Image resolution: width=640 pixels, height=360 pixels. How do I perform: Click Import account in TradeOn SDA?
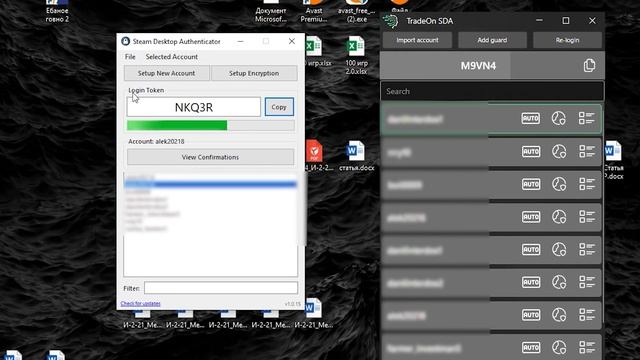pyautogui.click(x=417, y=40)
